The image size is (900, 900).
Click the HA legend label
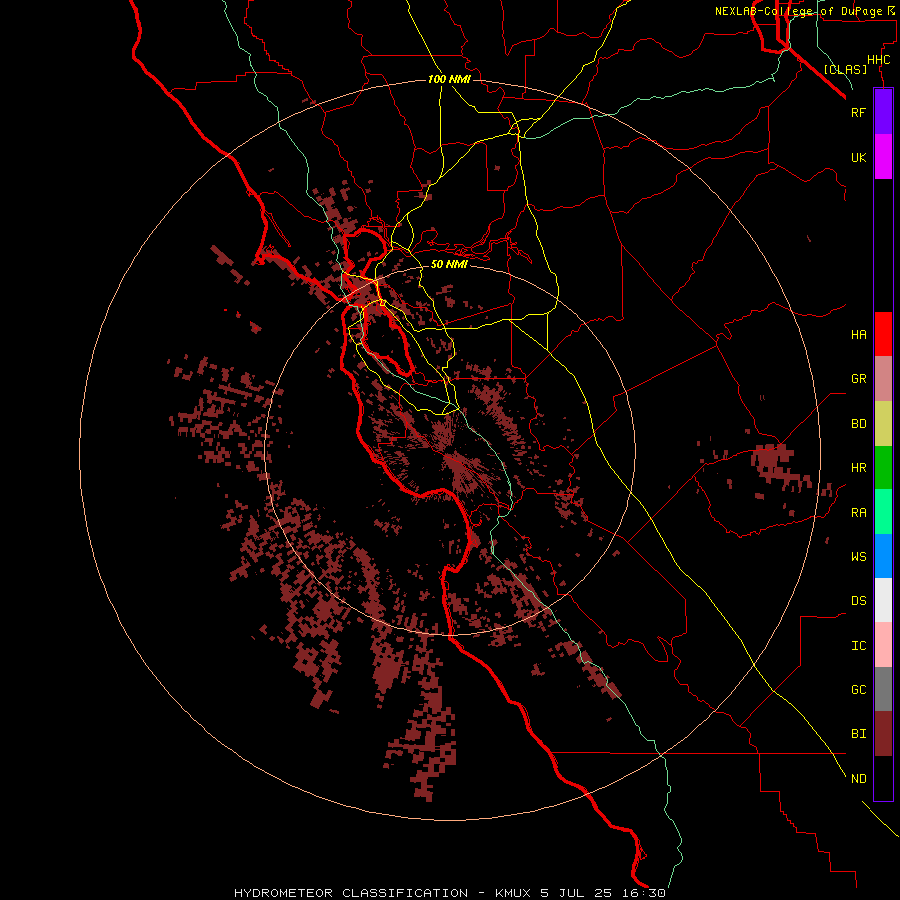pyautogui.click(x=858, y=334)
